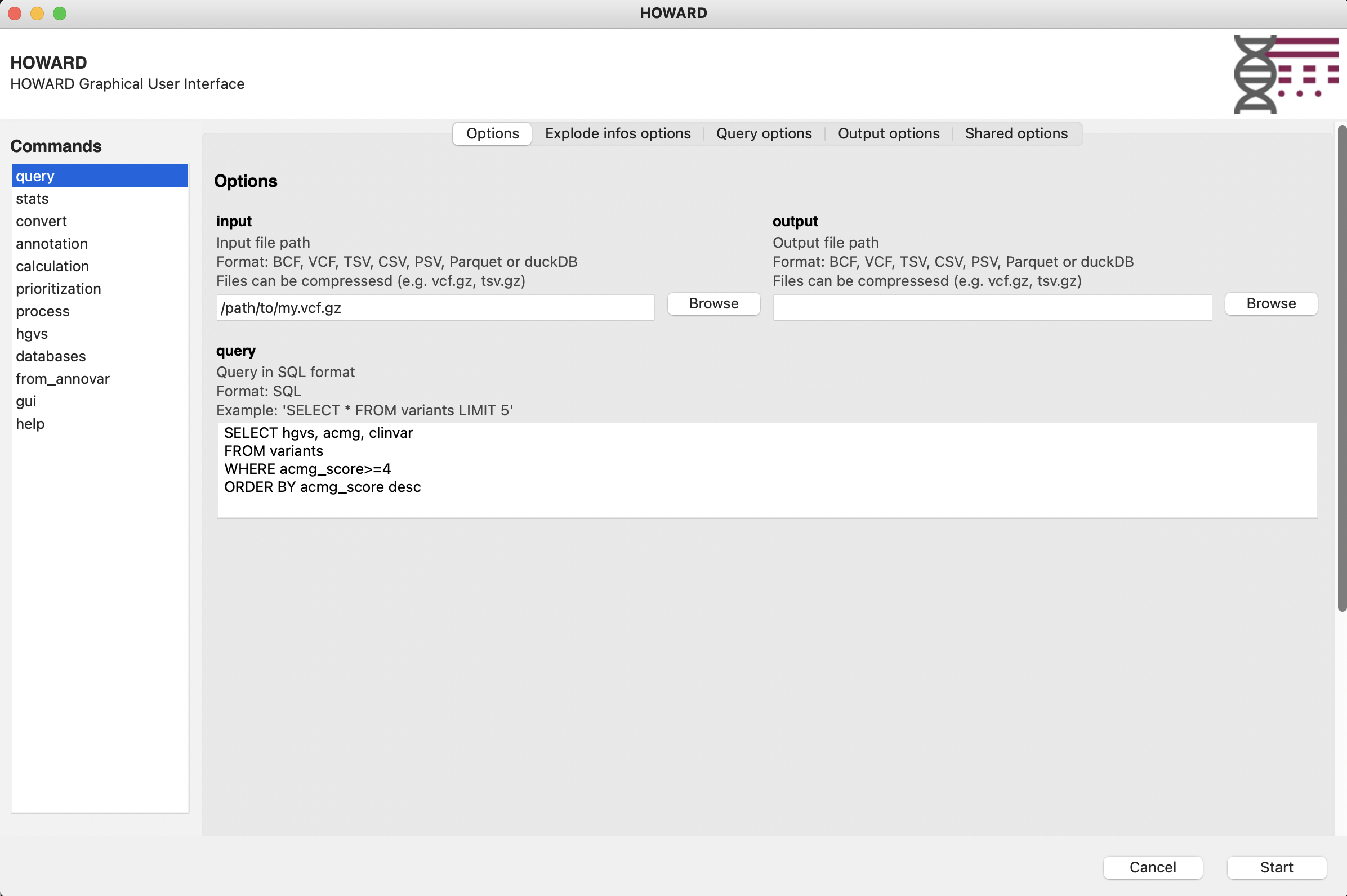Screen dimensions: 1347x896
Task: Select the hgvs command
Action: pos(32,334)
